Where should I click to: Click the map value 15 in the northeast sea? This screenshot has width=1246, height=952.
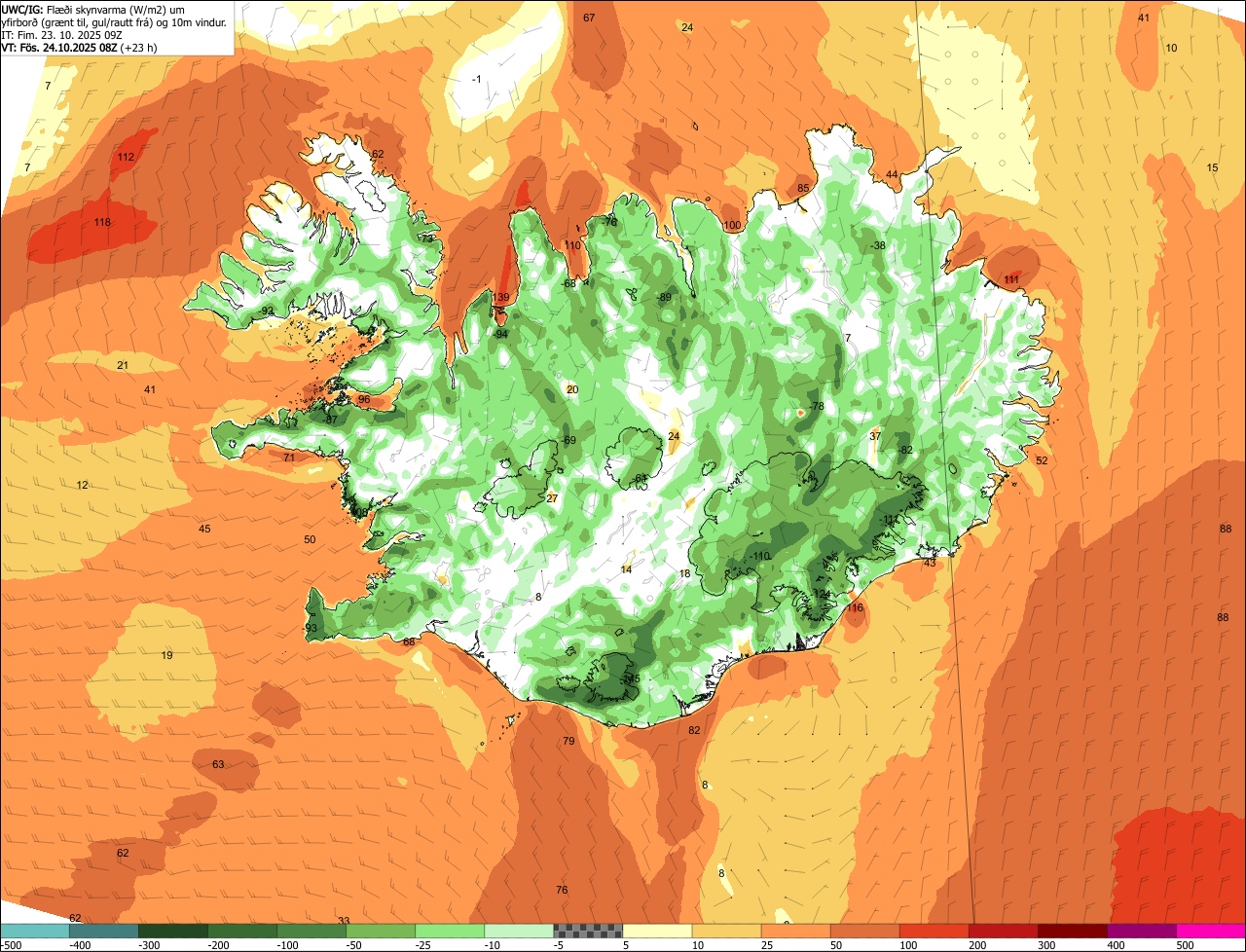point(1212,168)
